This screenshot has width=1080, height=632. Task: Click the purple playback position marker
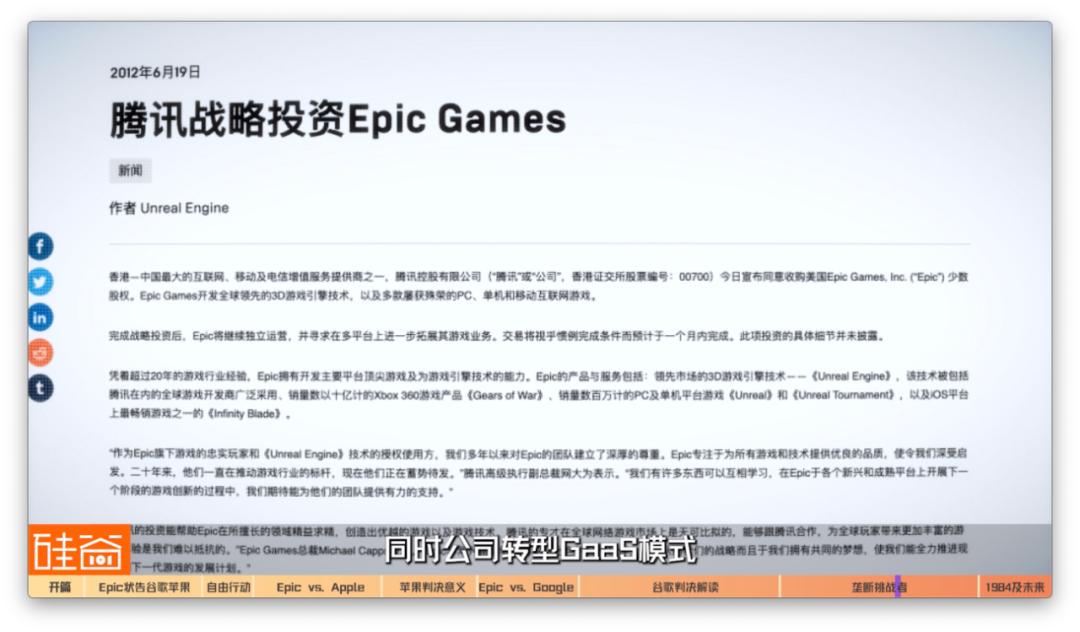897,587
